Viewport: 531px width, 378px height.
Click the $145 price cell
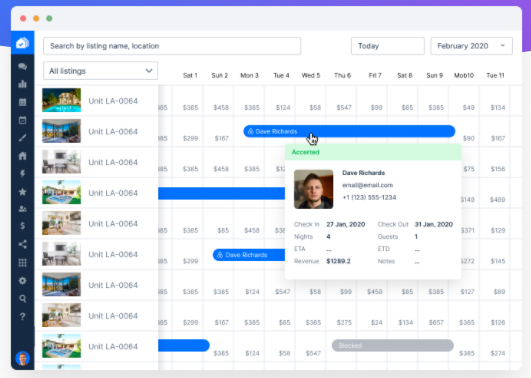(x=498, y=261)
